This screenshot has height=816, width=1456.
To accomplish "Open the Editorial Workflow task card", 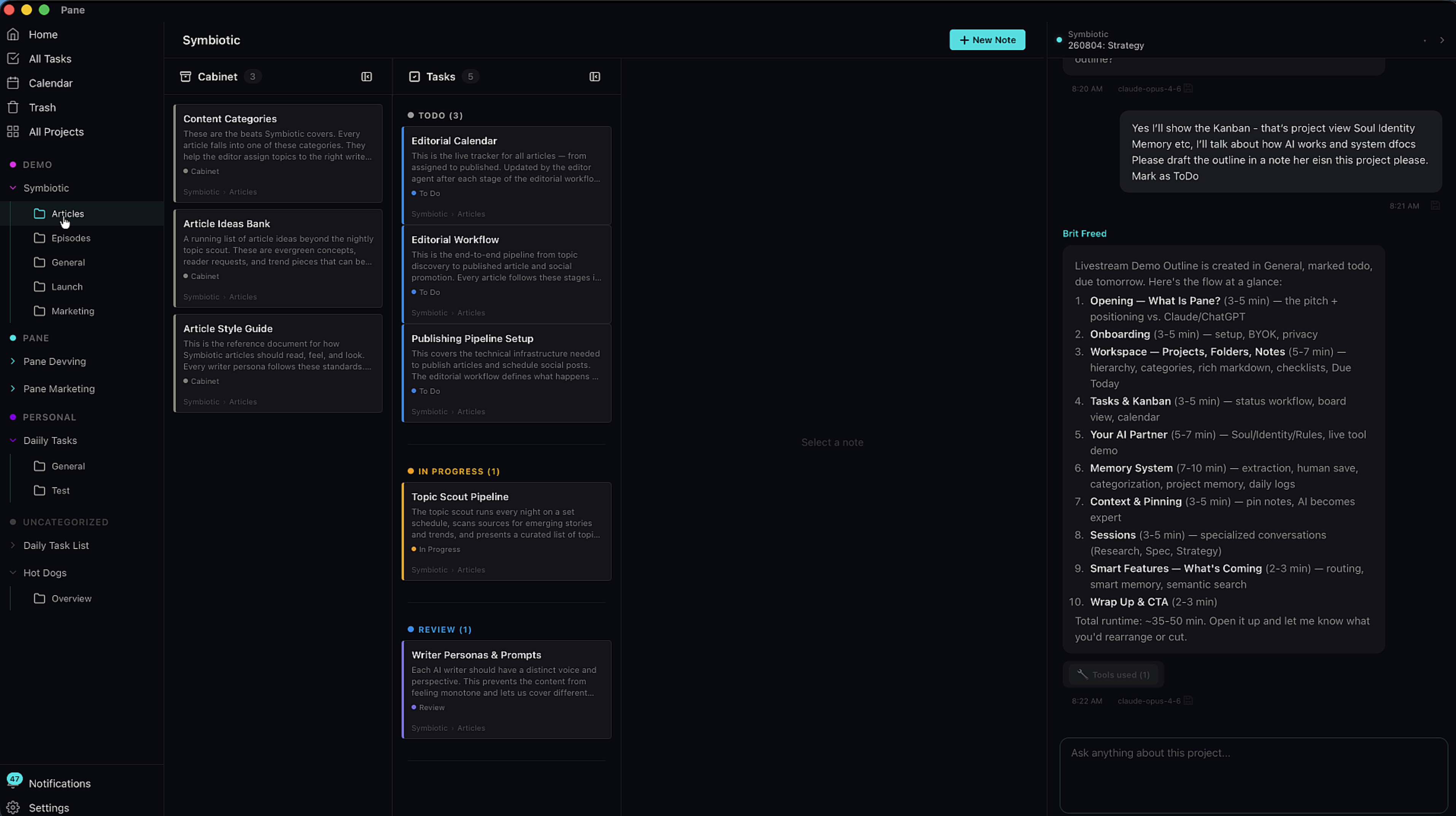I will coord(506,274).
